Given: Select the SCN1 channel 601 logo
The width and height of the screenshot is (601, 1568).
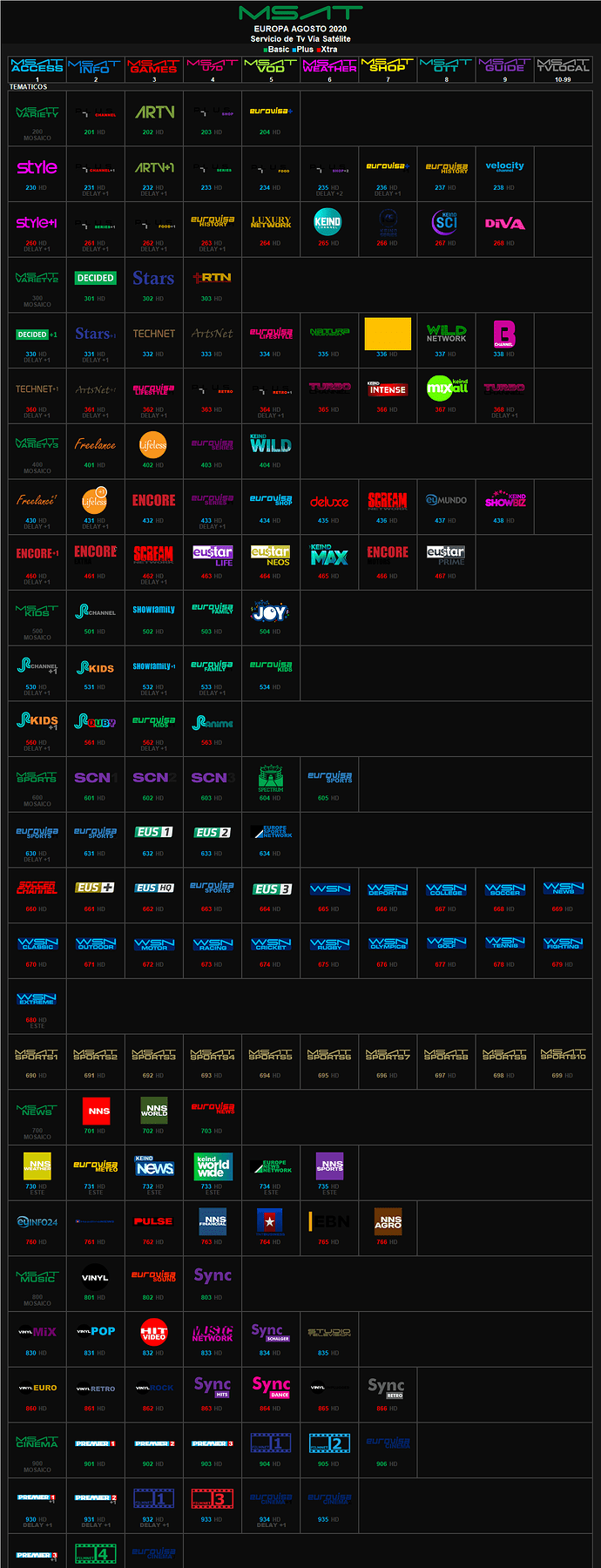Looking at the screenshot, I should pyautogui.click(x=96, y=778).
